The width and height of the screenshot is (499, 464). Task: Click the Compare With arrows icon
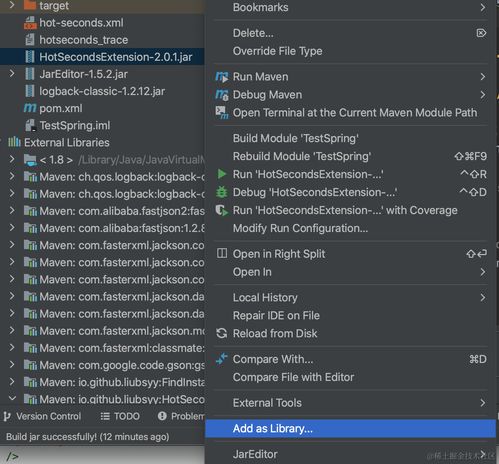[x=222, y=359]
